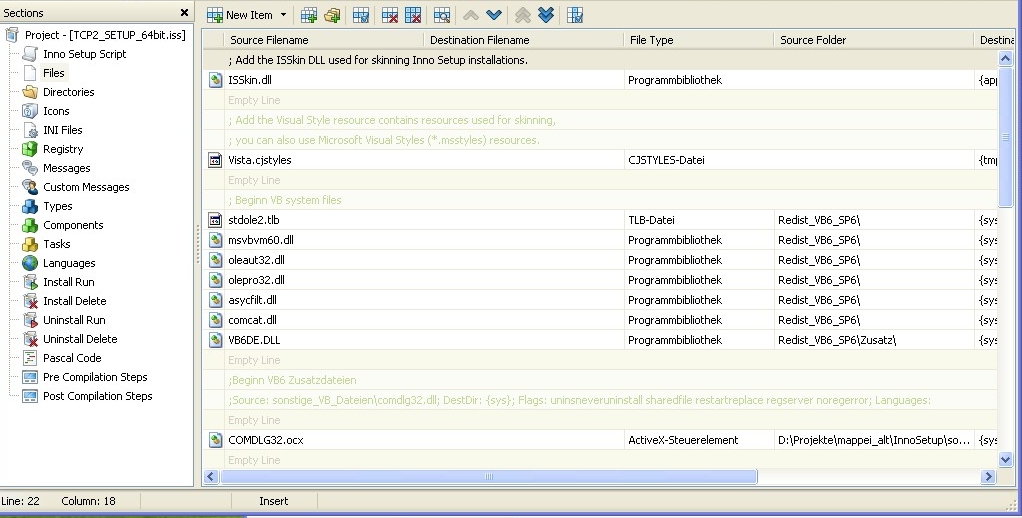Click the find item magnifier grid icon
Image resolution: width=1022 pixels, height=518 pixels.
tap(441, 15)
